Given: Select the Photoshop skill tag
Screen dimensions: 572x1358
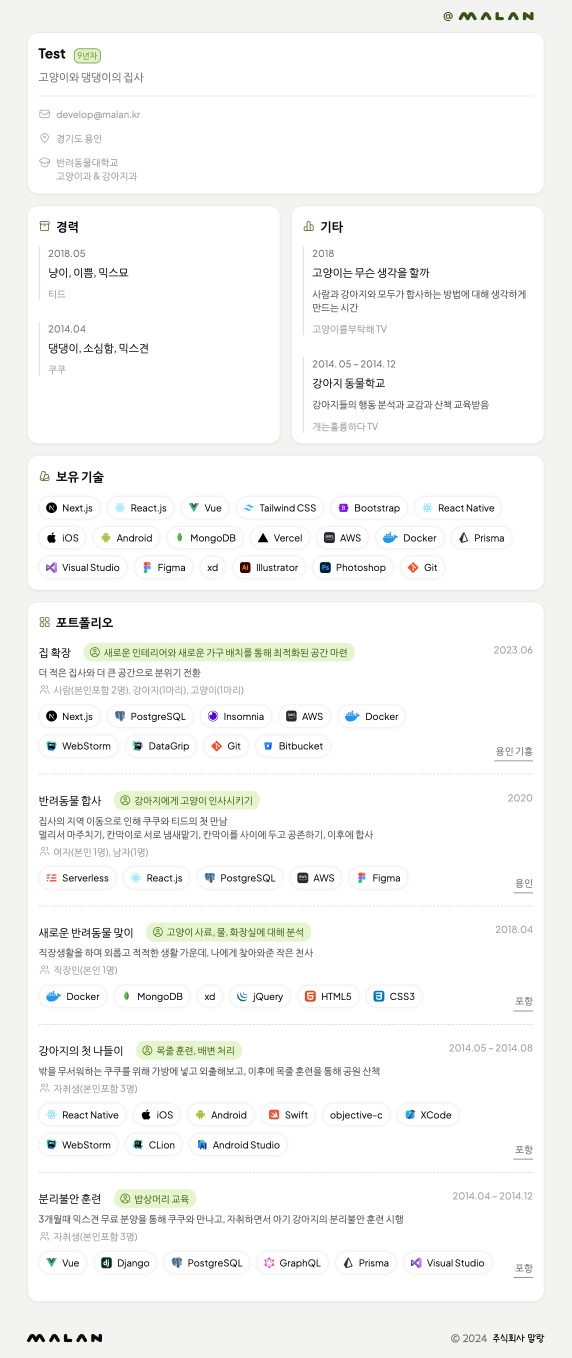Looking at the screenshot, I should (352, 567).
